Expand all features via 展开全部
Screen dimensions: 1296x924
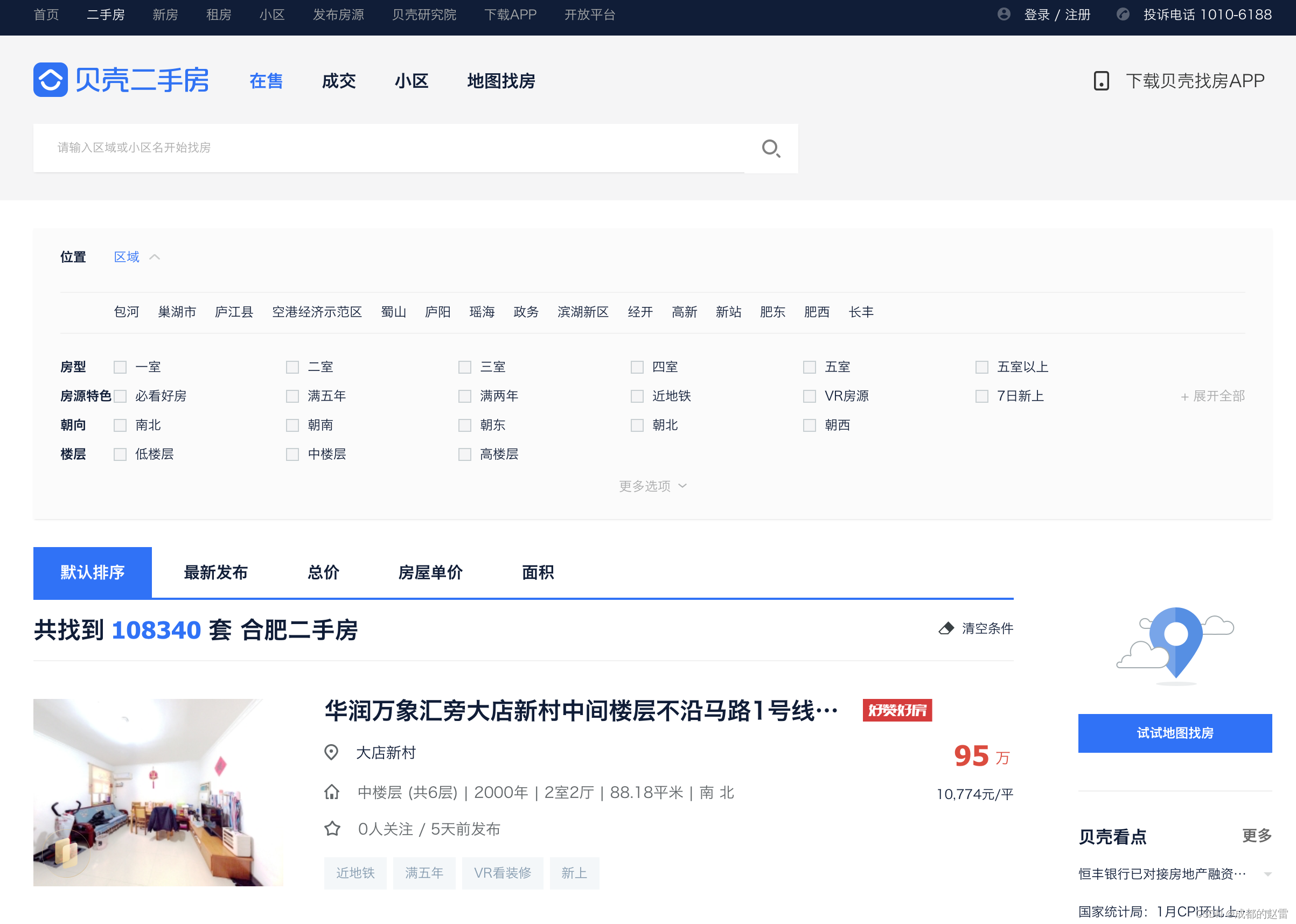pyautogui.click(x=1213, y=396)
